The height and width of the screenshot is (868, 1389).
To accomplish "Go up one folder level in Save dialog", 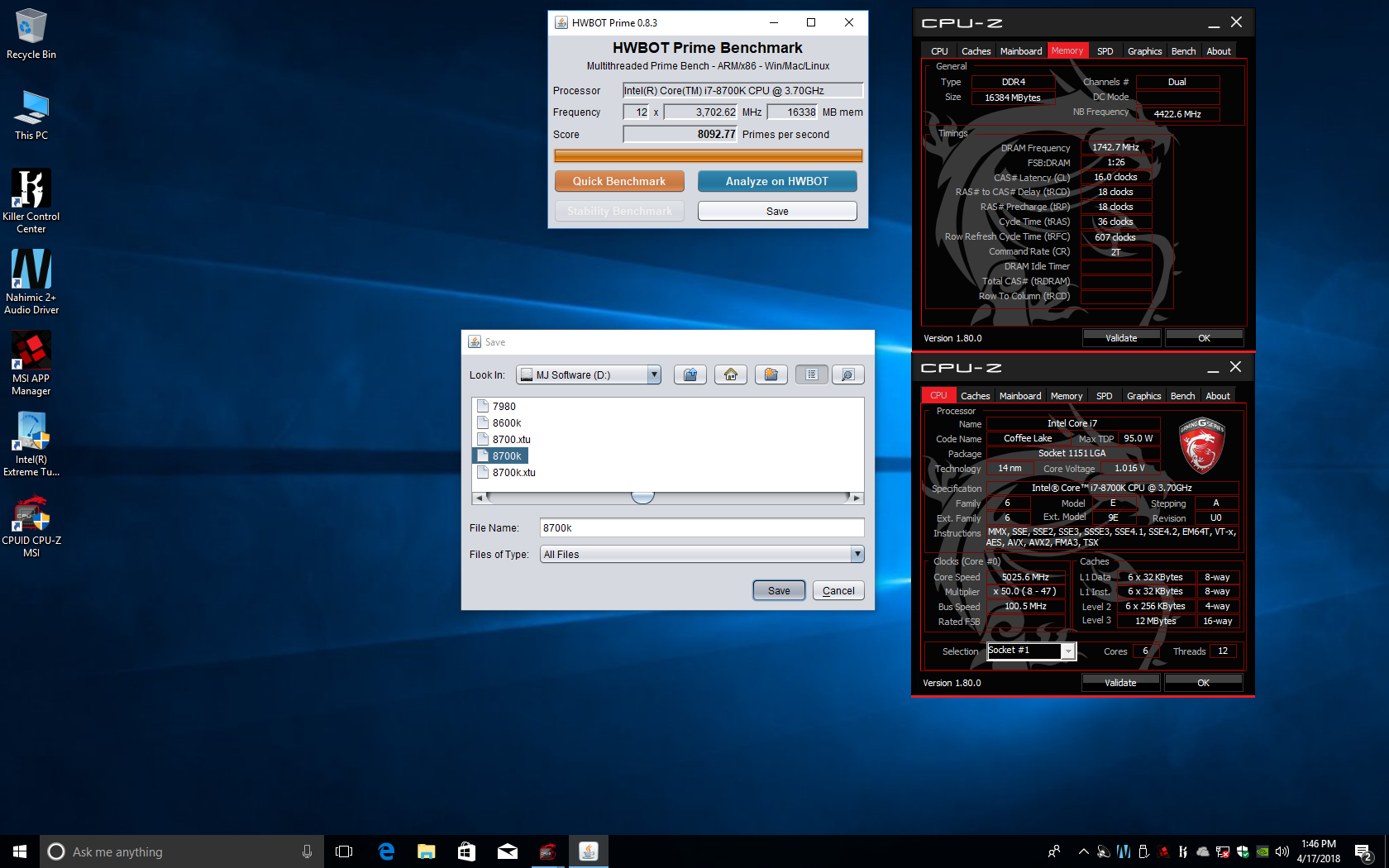I will 690,374.
